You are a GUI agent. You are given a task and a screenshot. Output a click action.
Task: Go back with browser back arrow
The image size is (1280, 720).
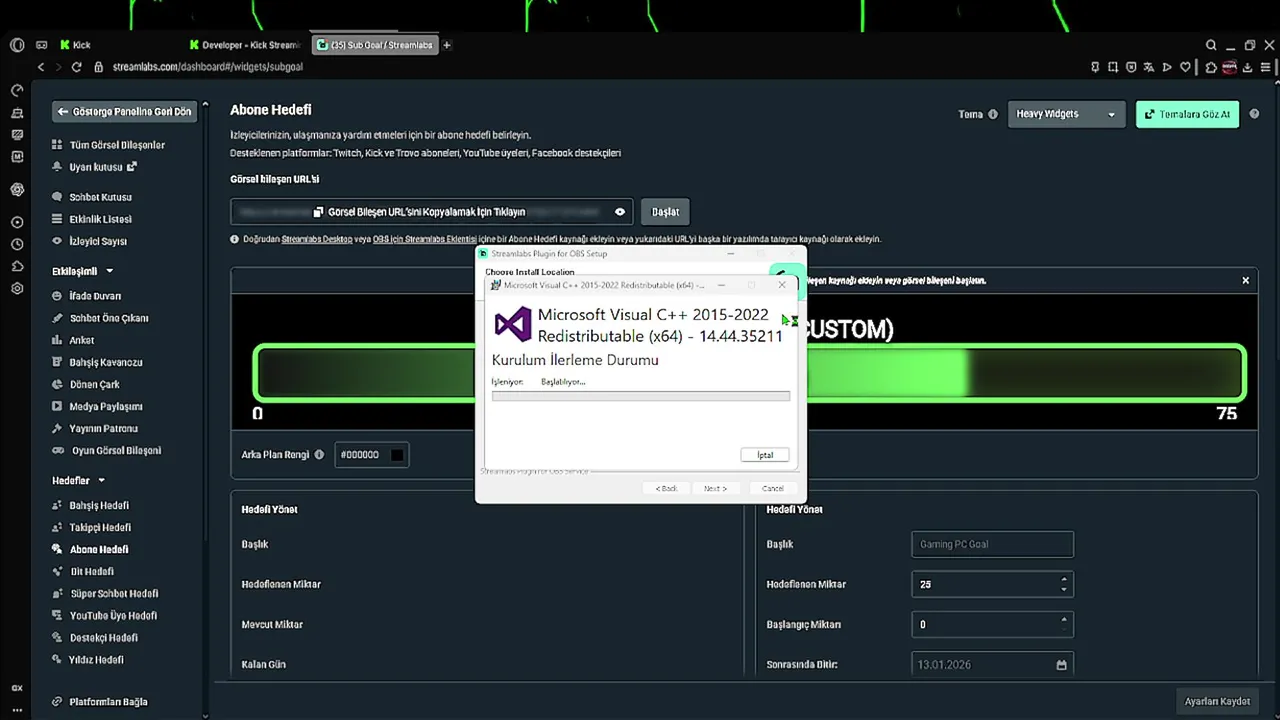[41, 67]
